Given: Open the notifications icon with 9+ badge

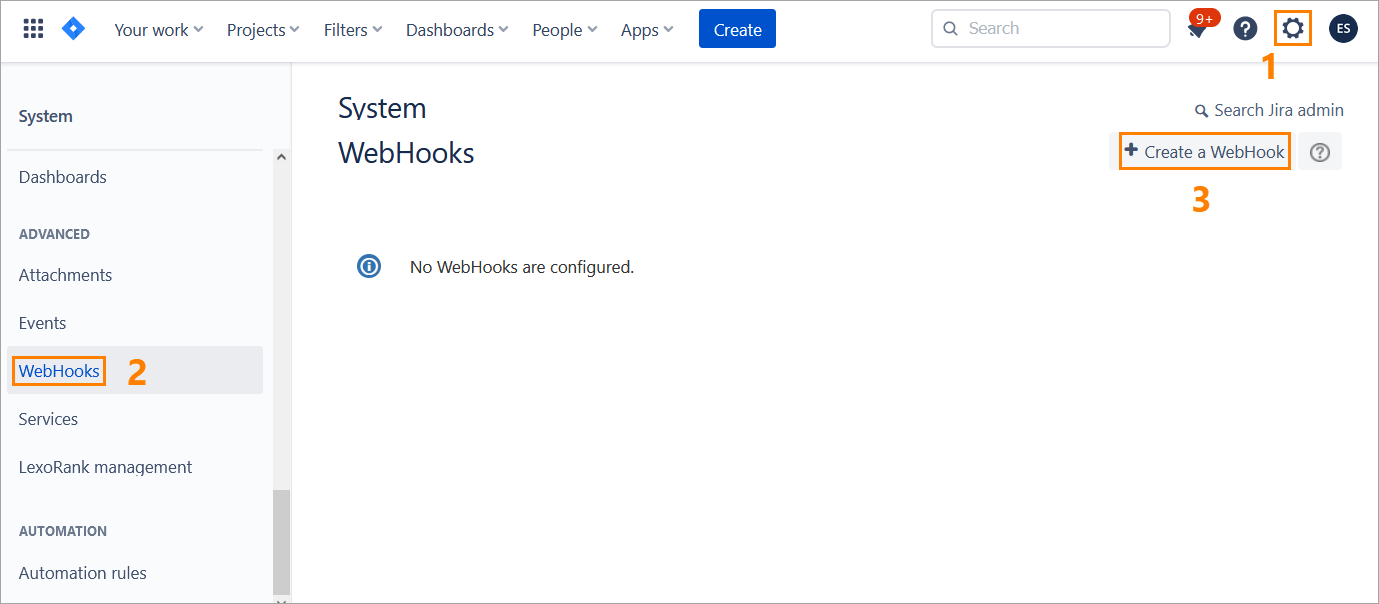Looking at the screenshot, I should [x=1197, y=29].
